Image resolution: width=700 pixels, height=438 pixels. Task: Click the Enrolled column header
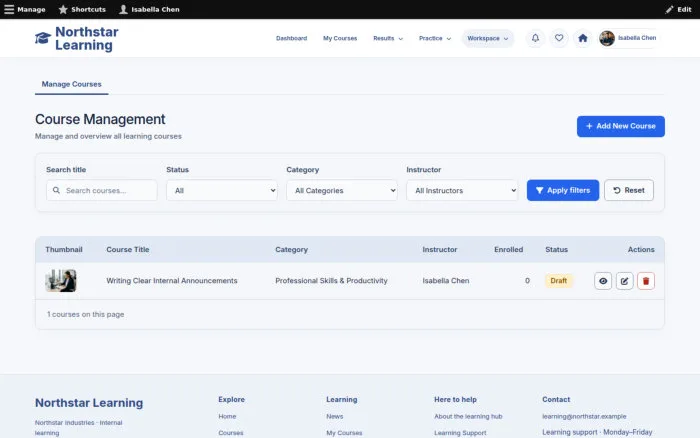pyautogui.click(x=508, y=250)
